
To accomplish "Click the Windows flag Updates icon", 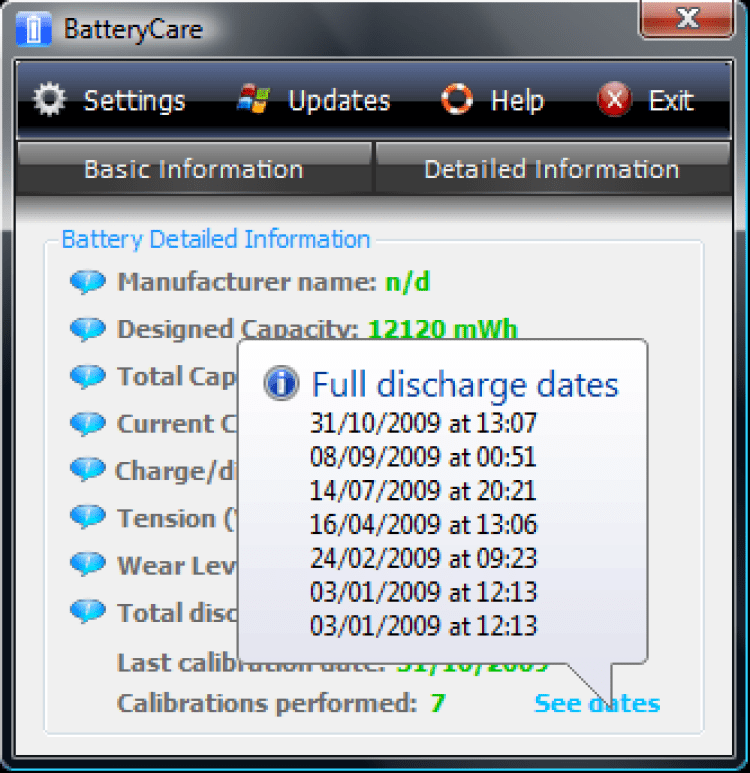I will click(253, 99).
